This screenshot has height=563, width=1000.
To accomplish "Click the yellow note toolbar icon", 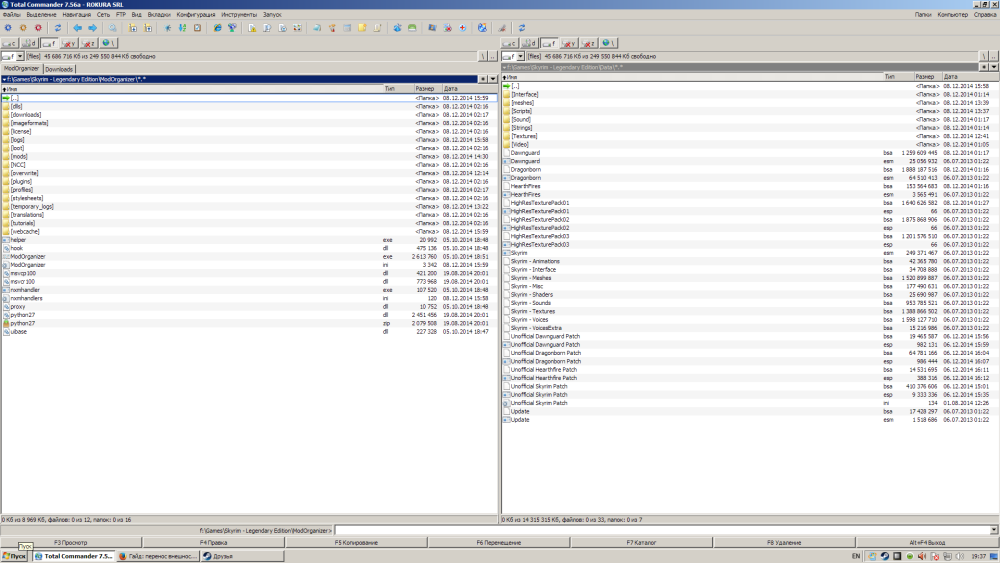I will coord(362,28).
